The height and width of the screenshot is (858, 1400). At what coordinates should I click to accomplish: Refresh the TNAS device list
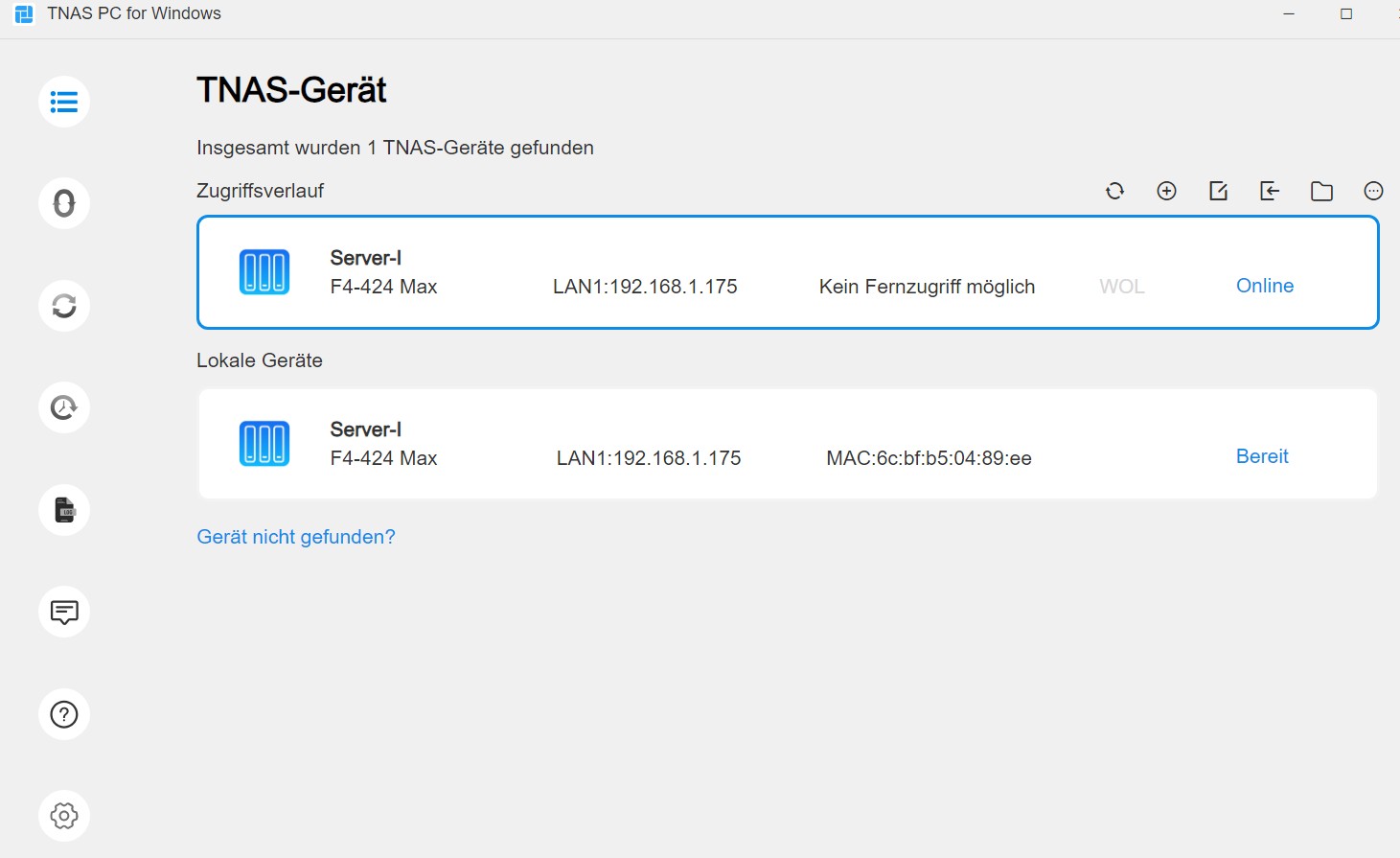[1114, 191]
